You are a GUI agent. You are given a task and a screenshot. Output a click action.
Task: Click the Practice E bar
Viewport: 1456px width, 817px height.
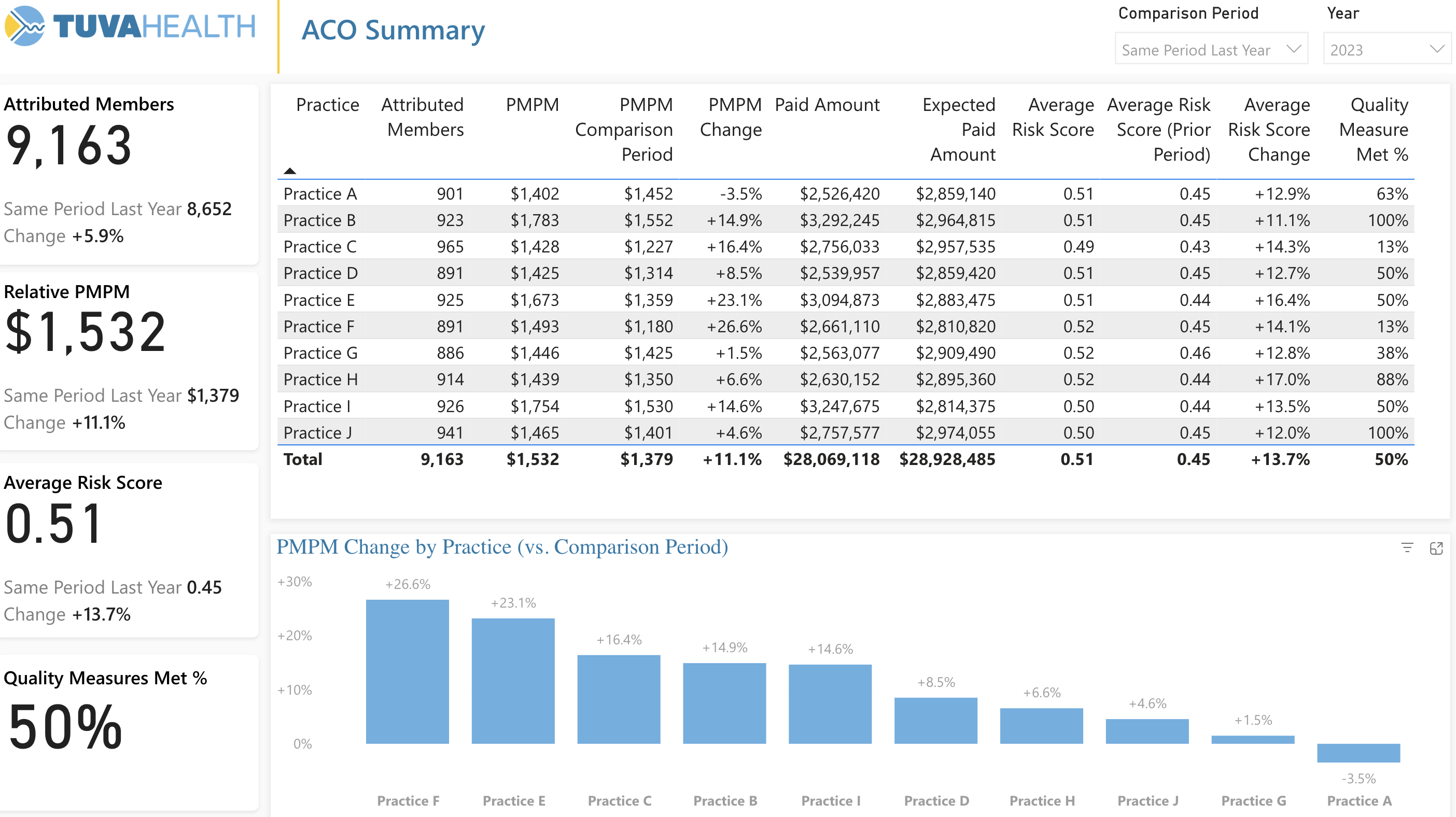[513, 680]
